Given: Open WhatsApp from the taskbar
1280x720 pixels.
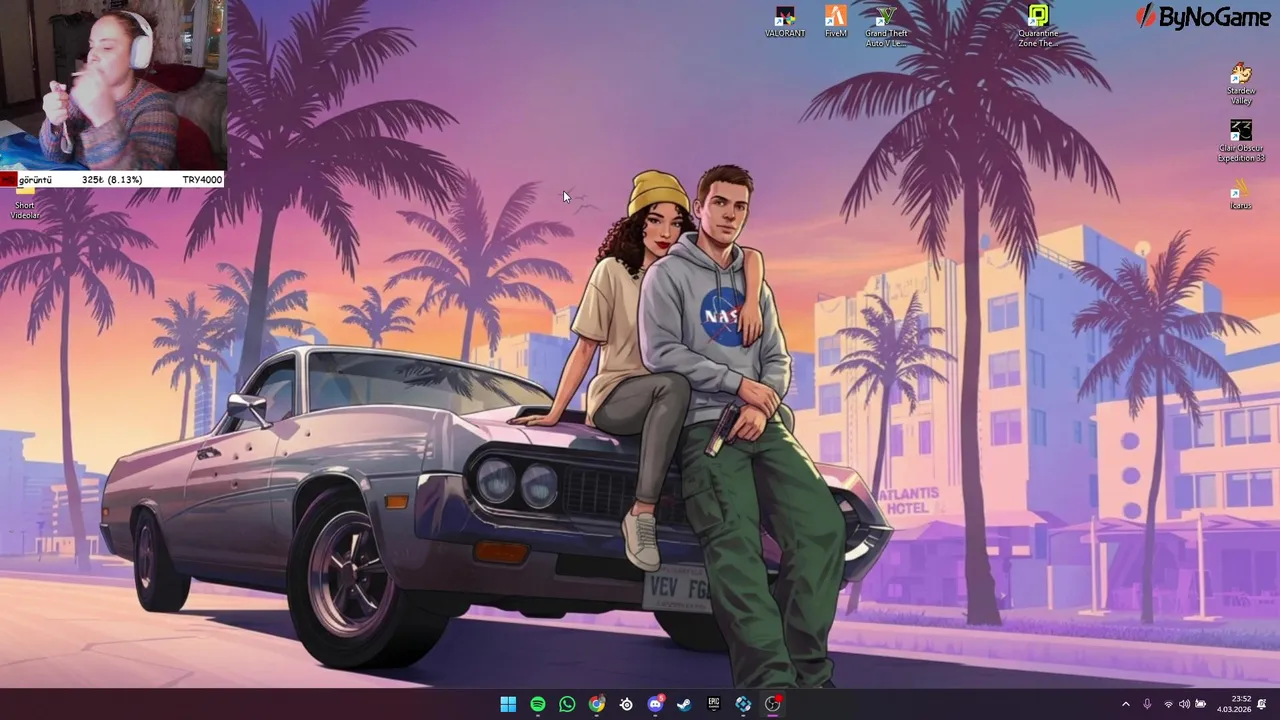Looking at the screenshot, I should pyautogui.click(x=567, y=704).
